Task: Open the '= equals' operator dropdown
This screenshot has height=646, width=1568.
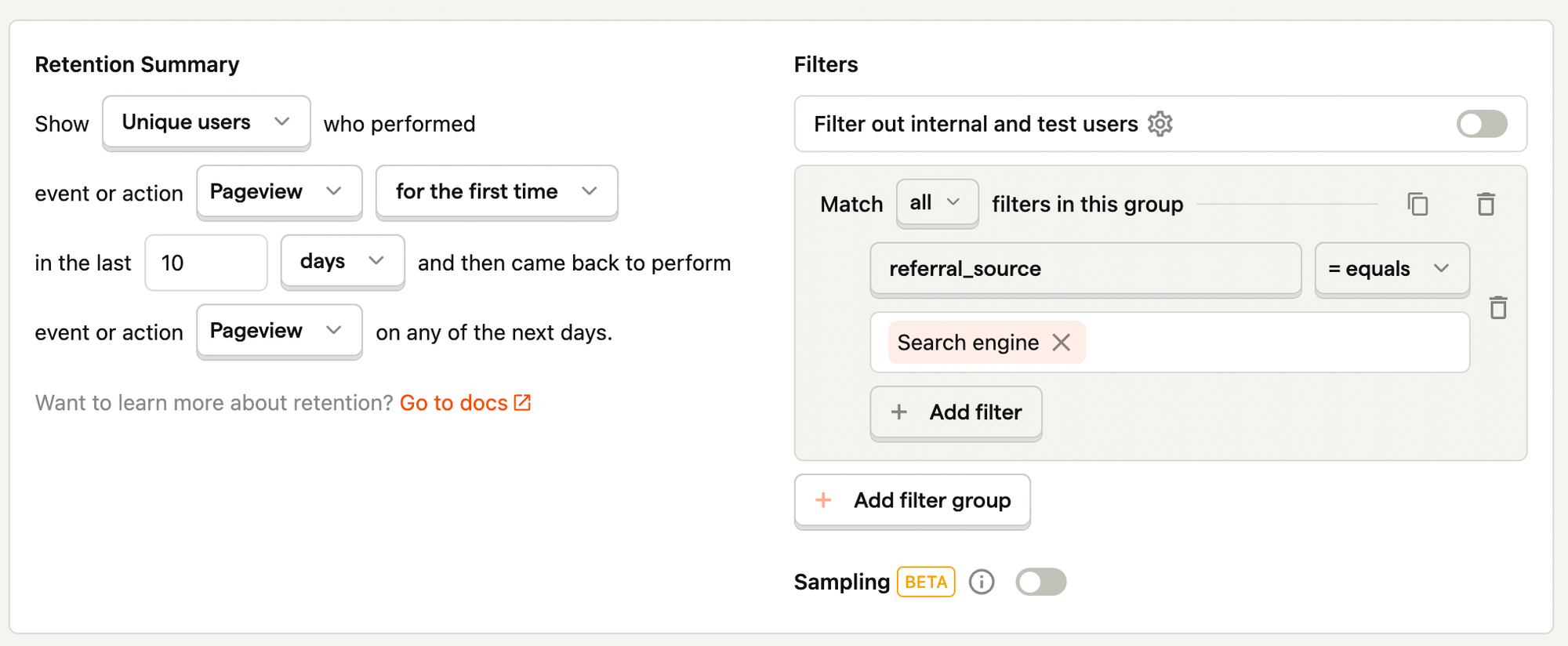Action: point(1392,269)
